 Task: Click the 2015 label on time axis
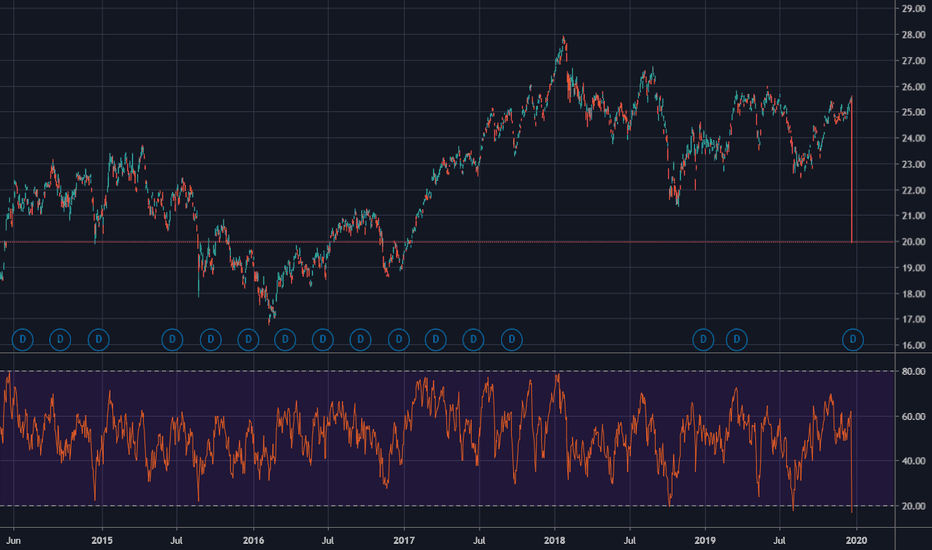(x=102, y=540)
